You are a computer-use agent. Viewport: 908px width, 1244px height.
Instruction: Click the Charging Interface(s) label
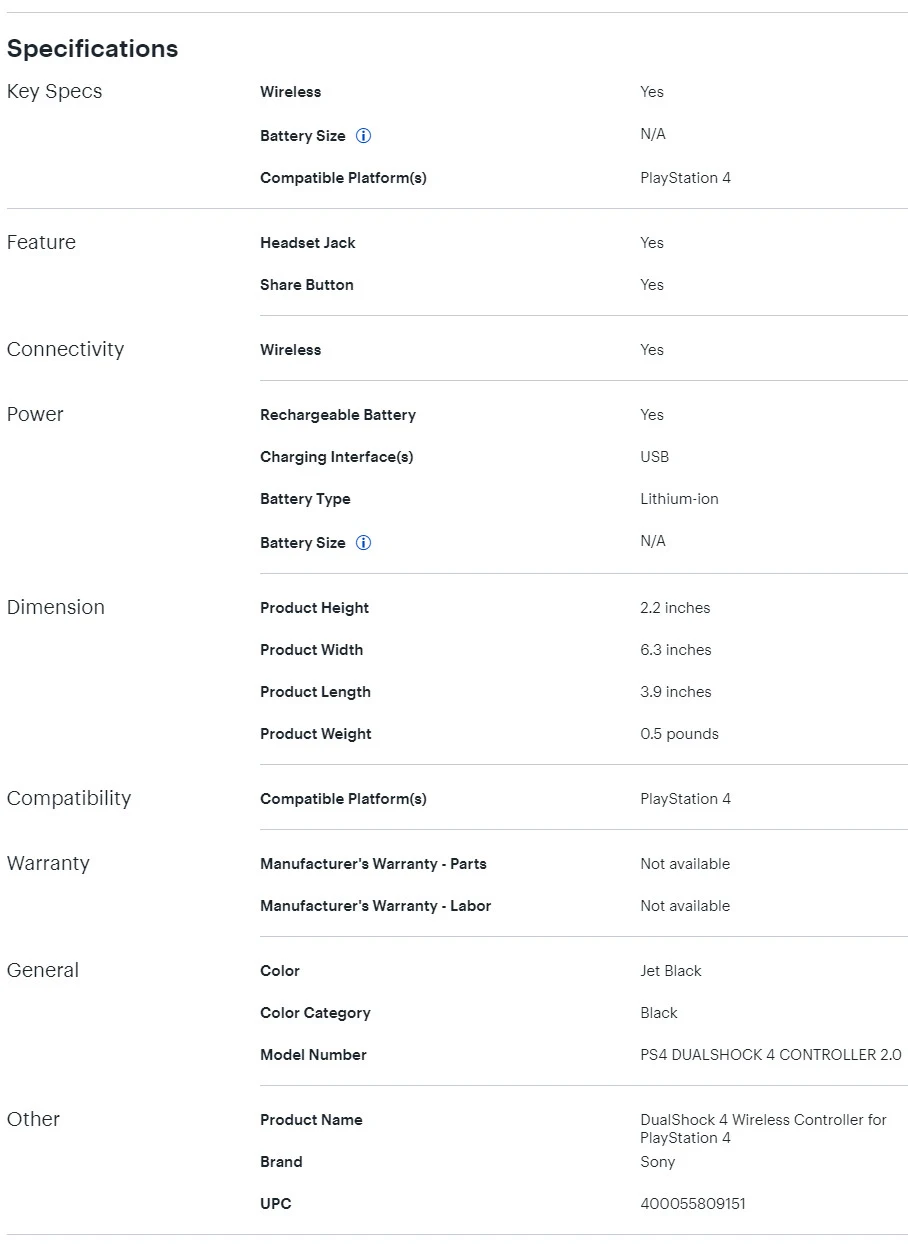337,457
